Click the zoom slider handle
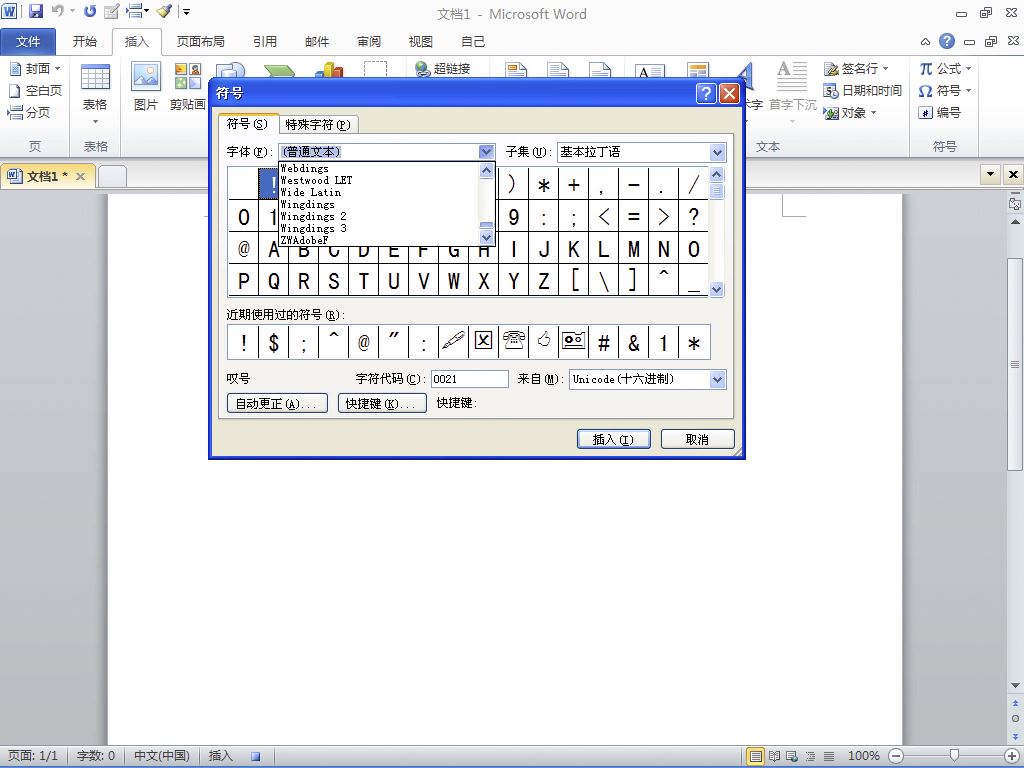 [x=954, y=756]
